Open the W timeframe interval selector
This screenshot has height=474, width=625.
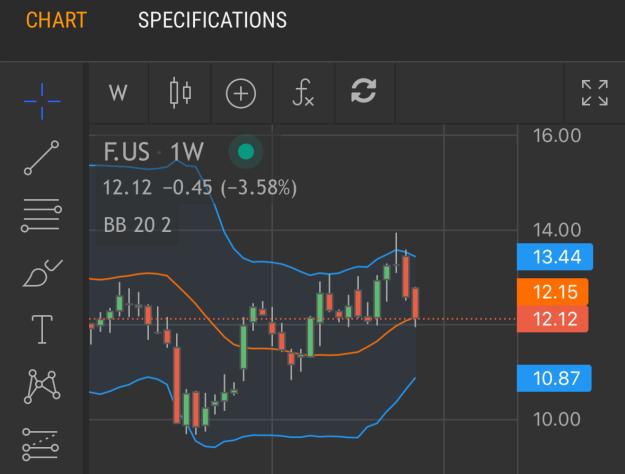pyautogui.click(x=118, y=93)
